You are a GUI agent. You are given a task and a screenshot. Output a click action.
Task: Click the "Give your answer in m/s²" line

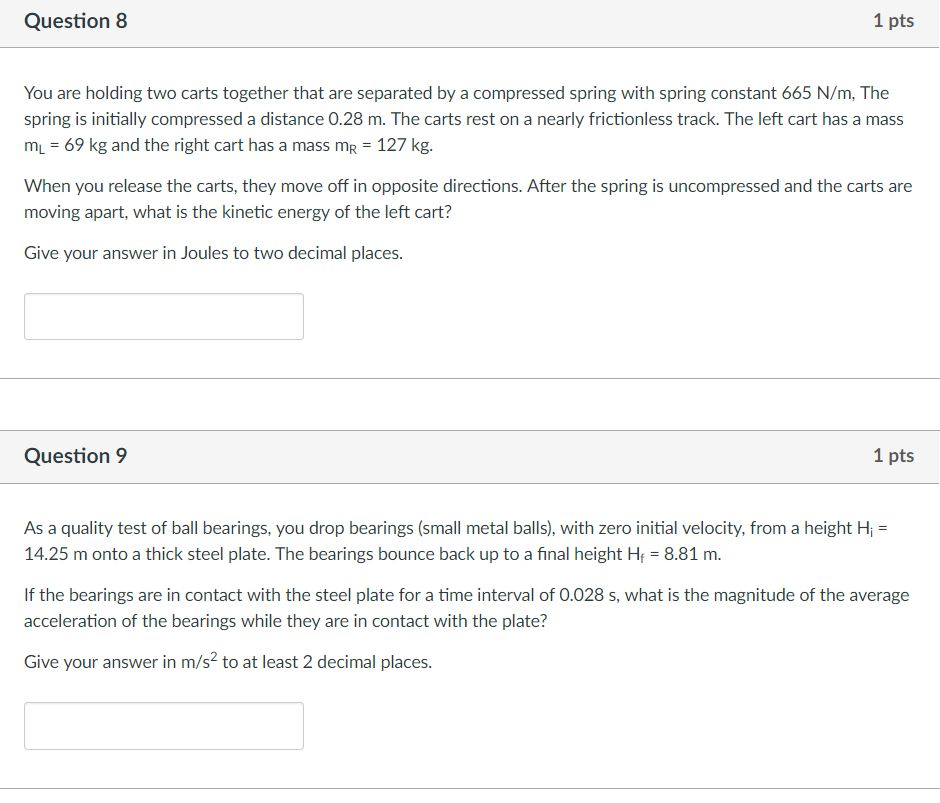(x=228, y=662)
